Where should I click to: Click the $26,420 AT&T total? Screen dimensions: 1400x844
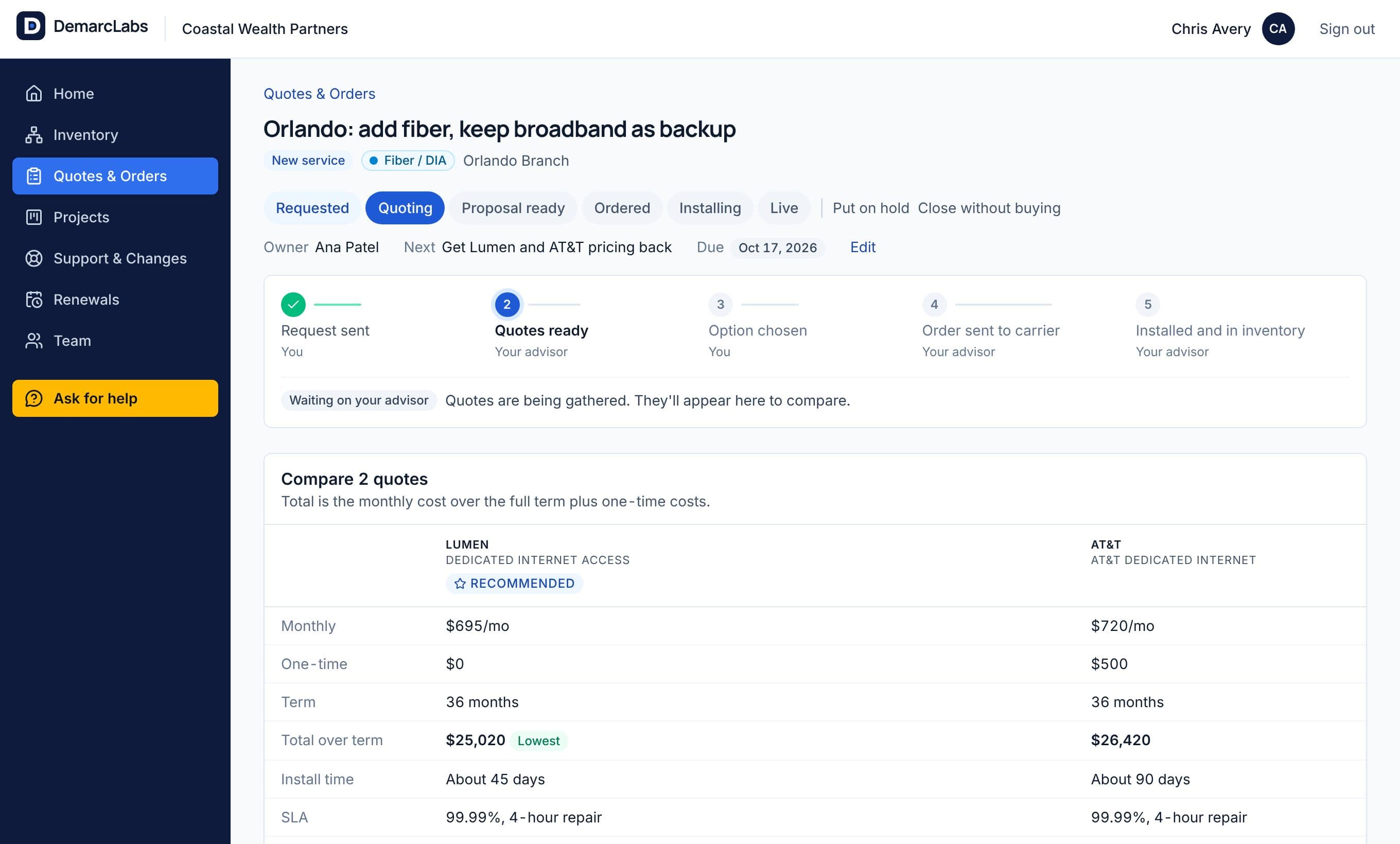click(x=1121, y=740)
